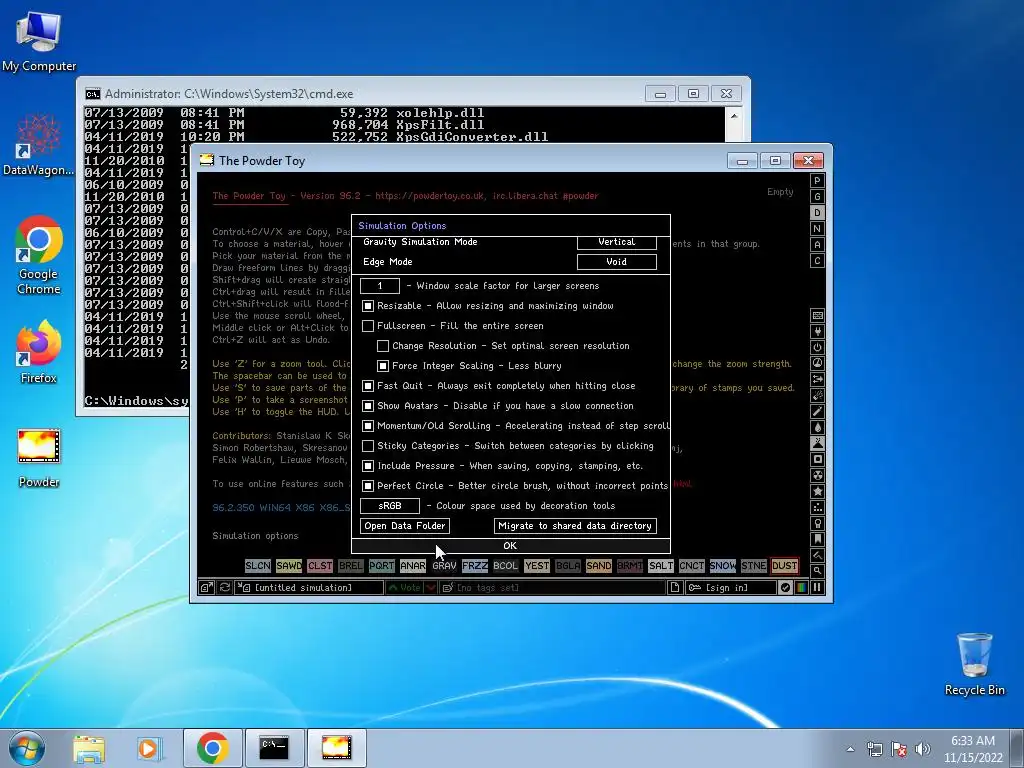Viewport: 1024px width, 768px height.
Task: Select the Solids square category icon
Action: (817, 459)
